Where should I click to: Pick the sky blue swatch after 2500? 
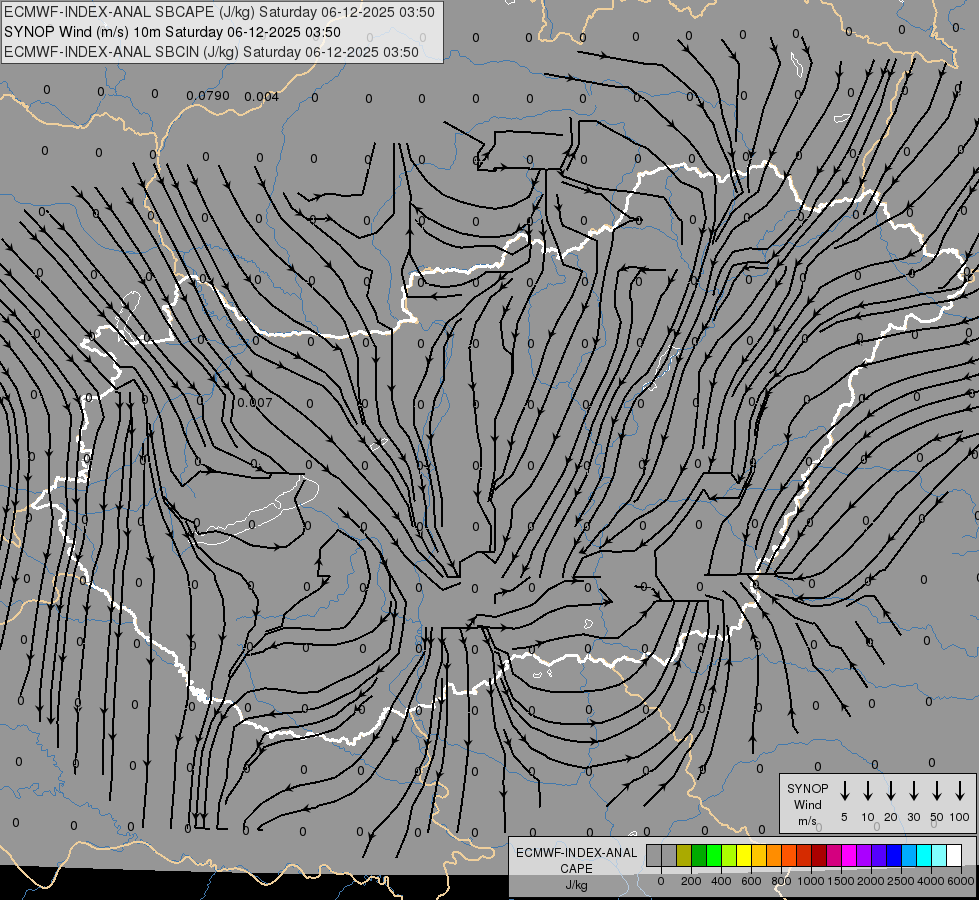pyautogui.click(x=908, y=855)
